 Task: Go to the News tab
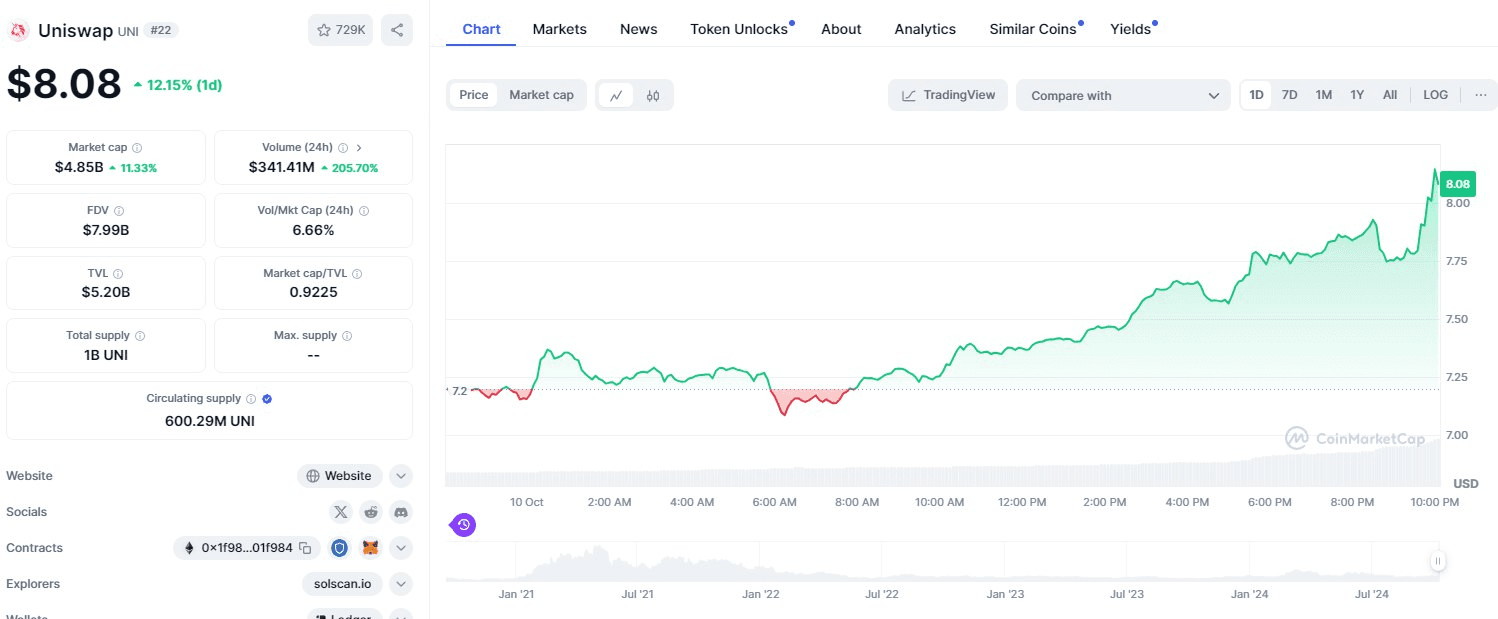click(x=639, y=29)
